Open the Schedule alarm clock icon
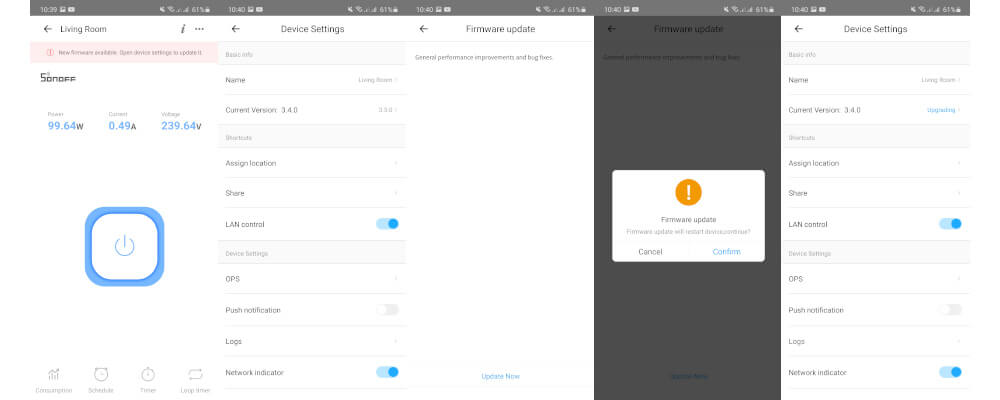Image resolution: width=1000 pixels, height=400 pixels. click(101, 374)
